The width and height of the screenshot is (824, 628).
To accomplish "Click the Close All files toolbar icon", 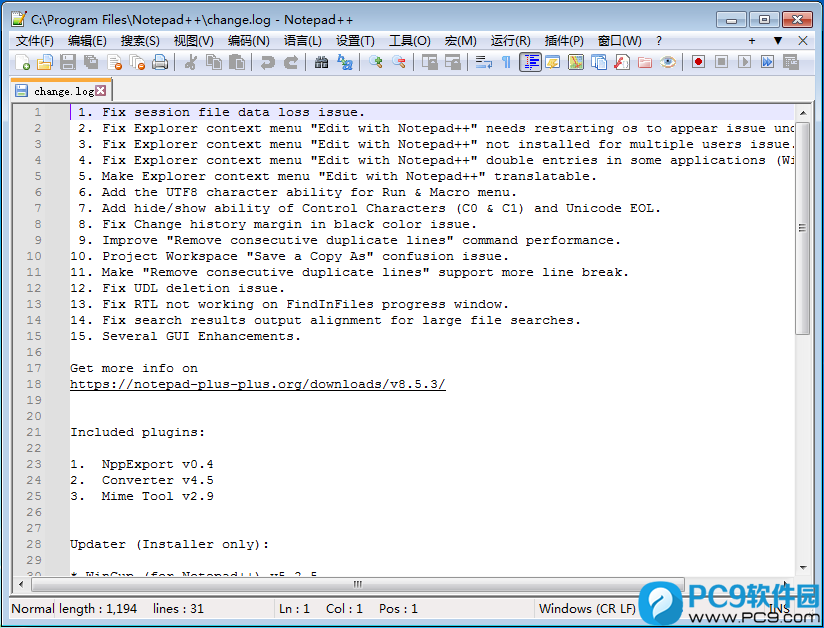I will tap(137, 63).
